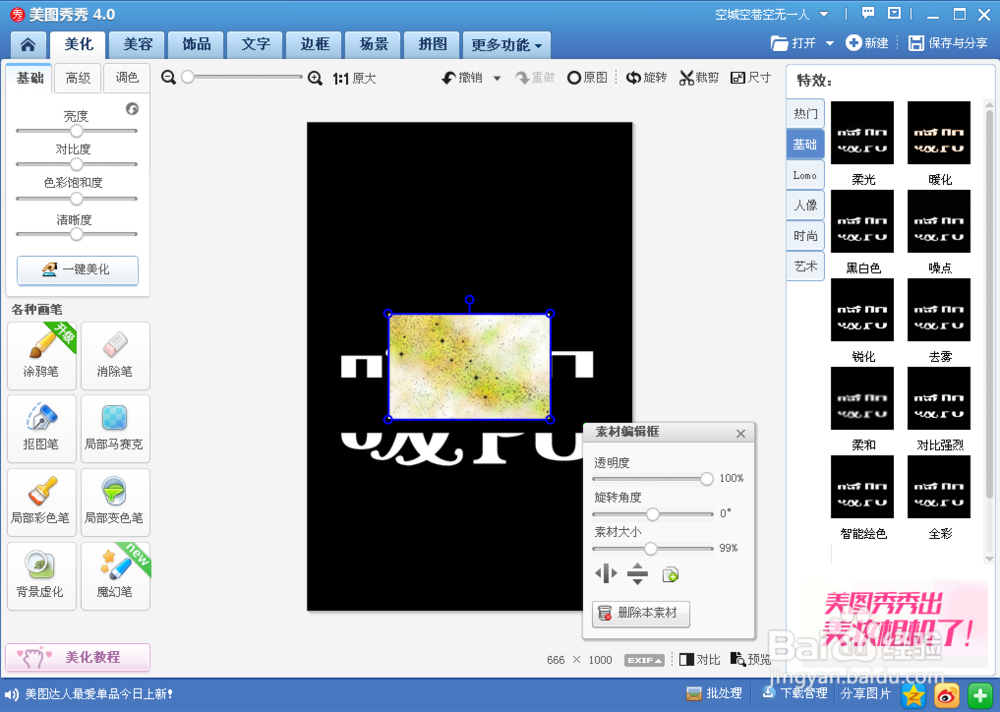The height and width of the screenshot is (712, 1000).
Task: Click the zoom in magnifier icon
Action: pos(315,78)
